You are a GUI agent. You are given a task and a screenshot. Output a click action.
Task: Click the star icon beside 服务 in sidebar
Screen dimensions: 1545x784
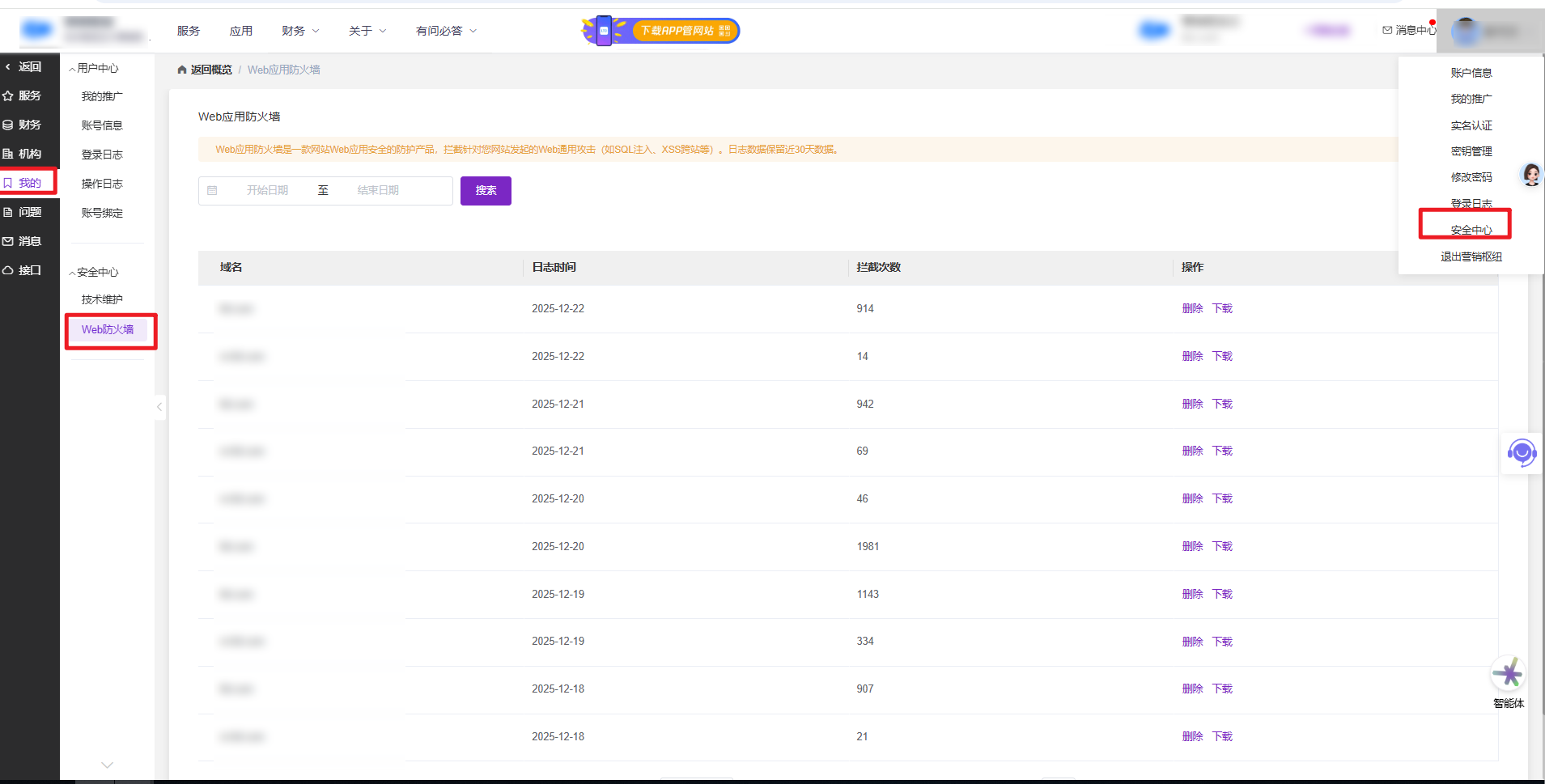[x=8, y=95]
